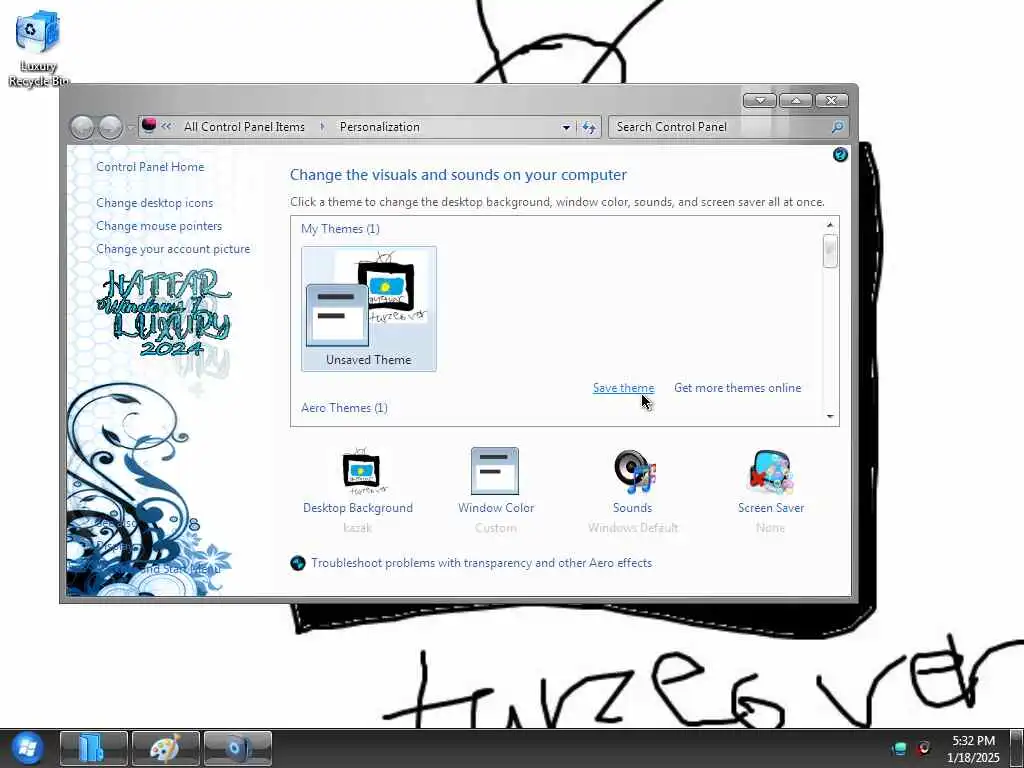Click the Aero troubleshoot shield icon
Screen dimensions: 1024x768
click(x=298, y=563)
